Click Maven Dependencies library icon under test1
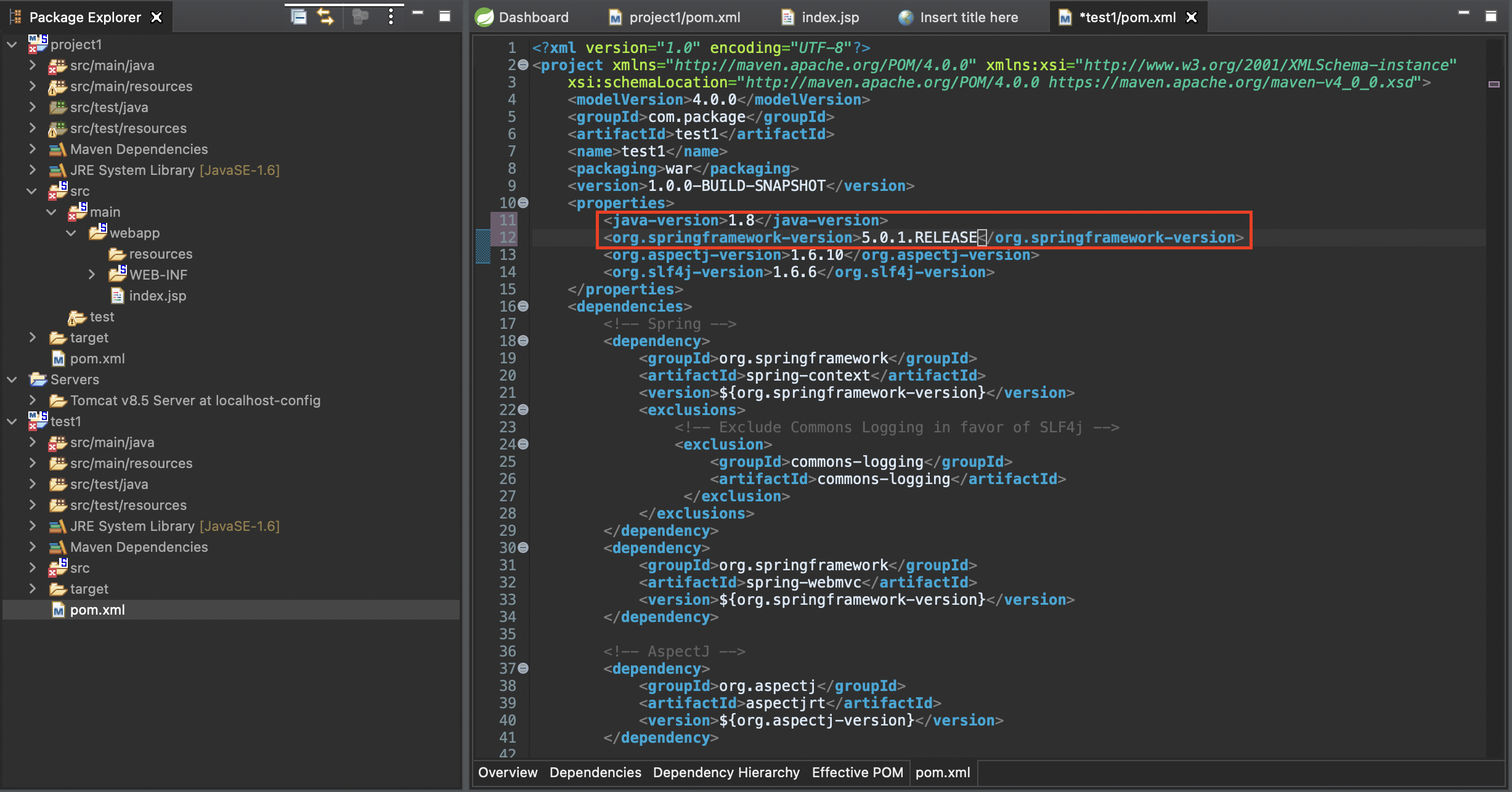Viewport: 1512px width, 792px height. (57, 547)
